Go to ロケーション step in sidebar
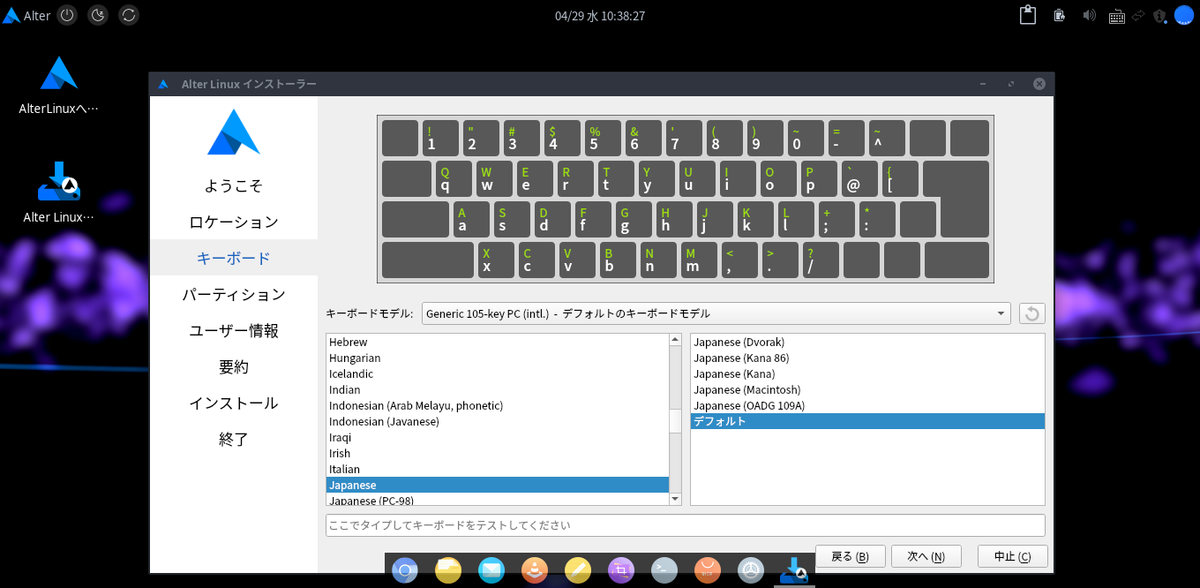 coord(234,222)
